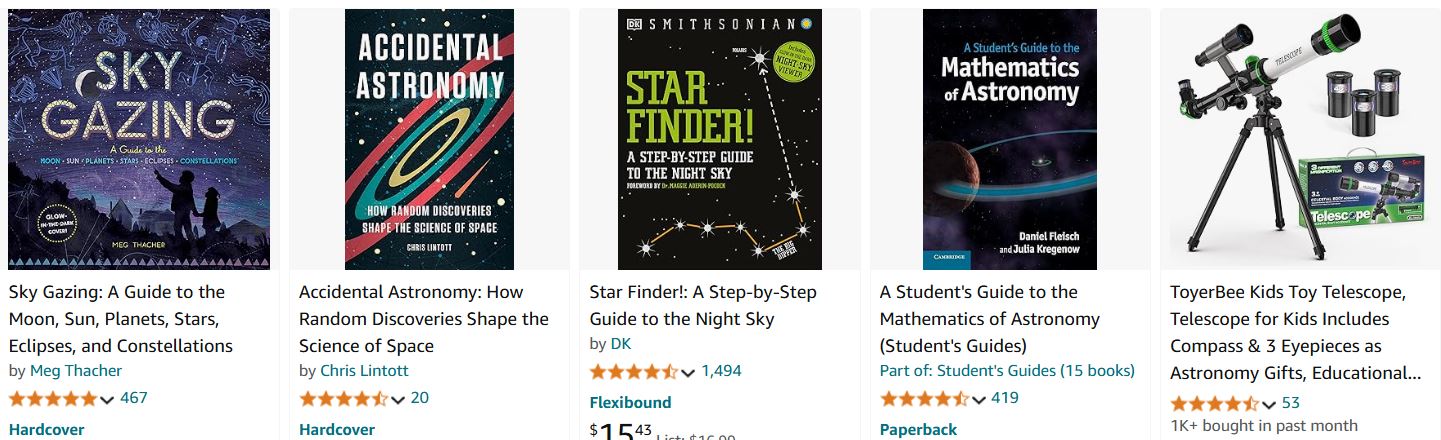Open Student's Guides (15 books) series link

1007,371
